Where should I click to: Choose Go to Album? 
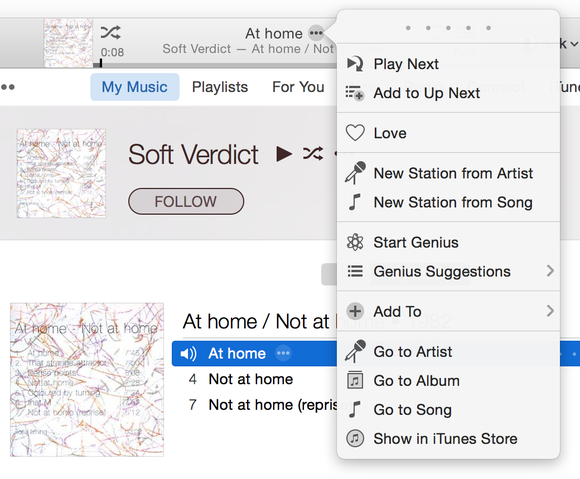448,381
